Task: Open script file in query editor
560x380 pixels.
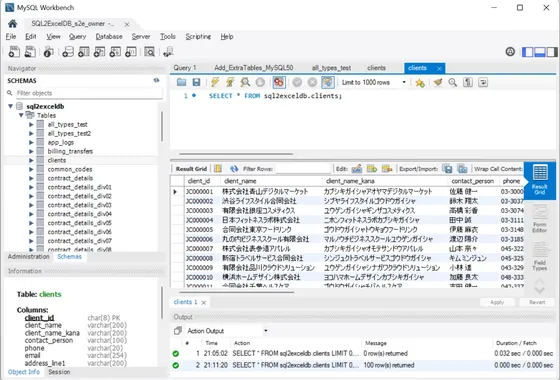Action: [181, 82]
